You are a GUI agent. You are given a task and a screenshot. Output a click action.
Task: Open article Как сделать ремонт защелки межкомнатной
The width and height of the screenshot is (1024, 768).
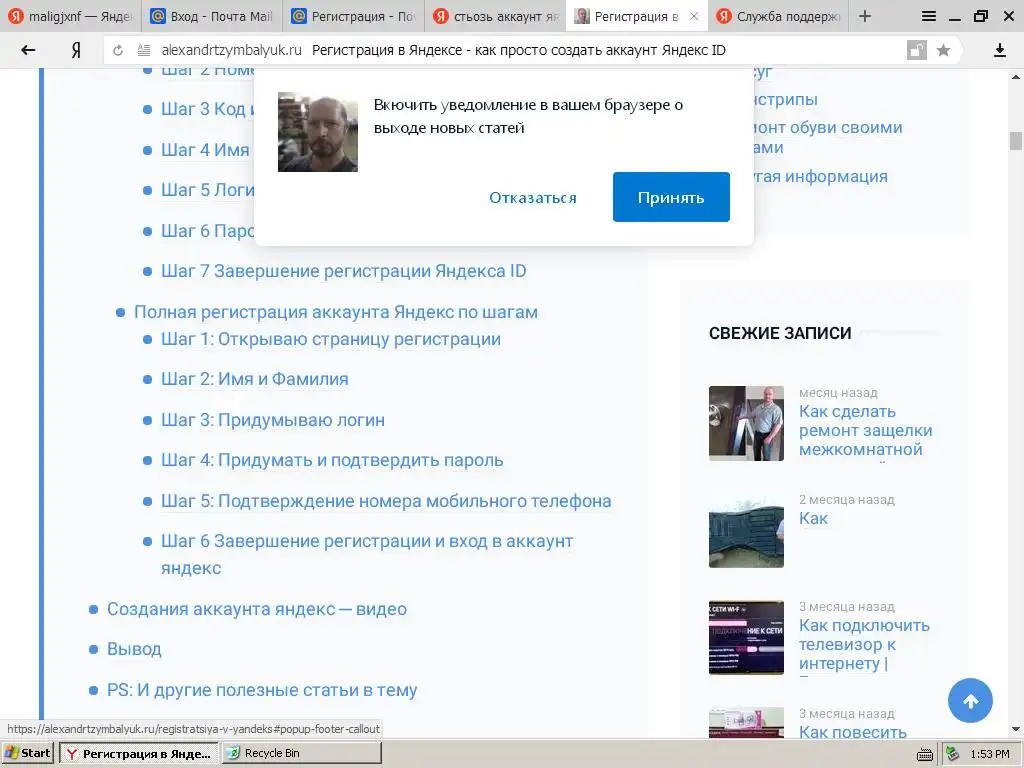[x=865, y=430]
